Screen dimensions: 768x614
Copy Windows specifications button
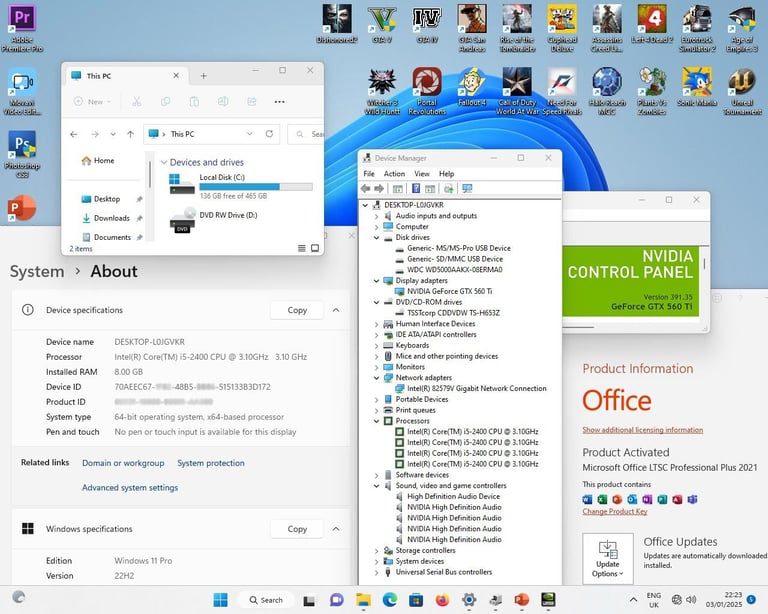coord(297,529)
